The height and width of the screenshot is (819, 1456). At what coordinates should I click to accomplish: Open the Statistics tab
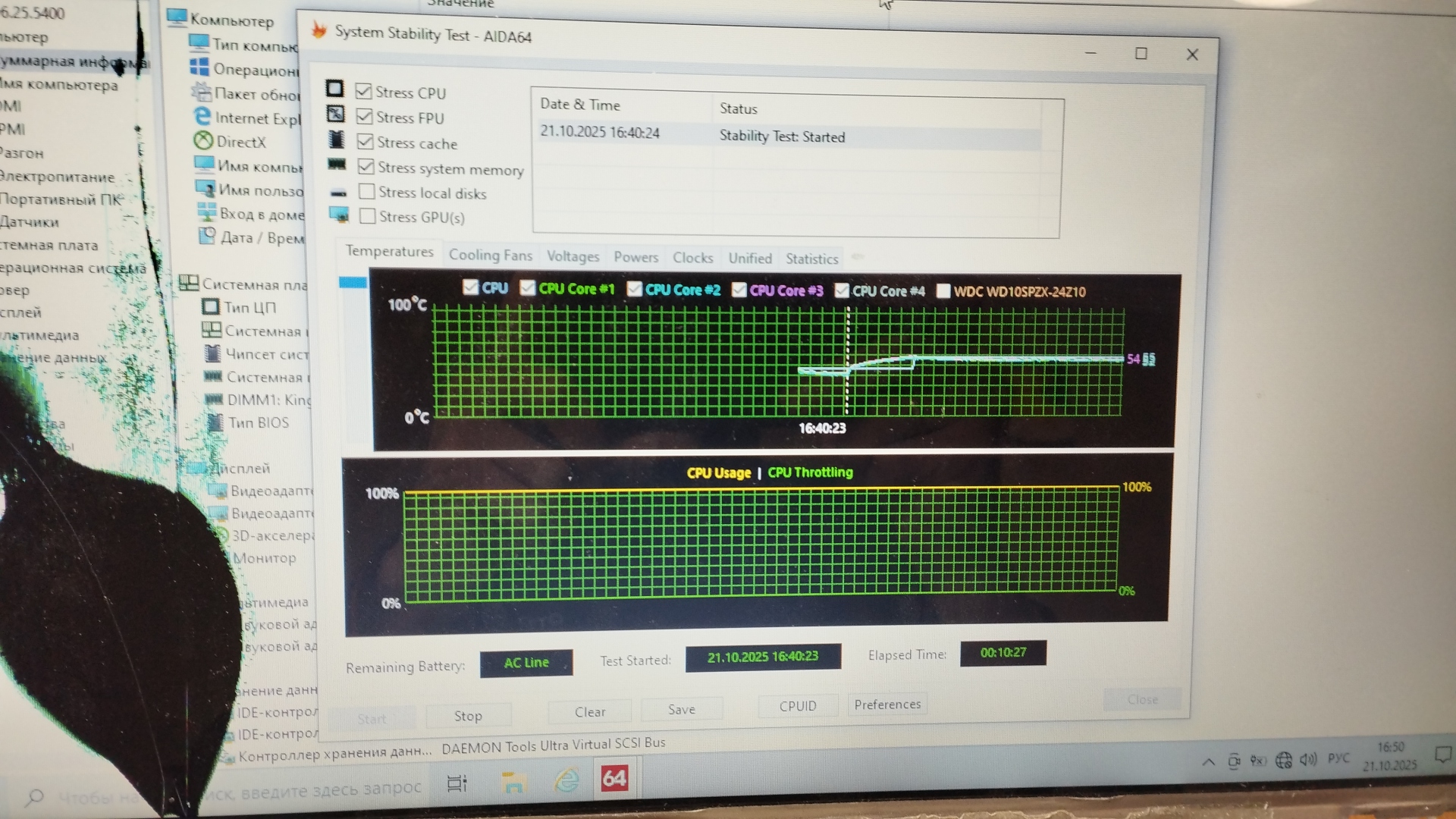click(811, 259)
